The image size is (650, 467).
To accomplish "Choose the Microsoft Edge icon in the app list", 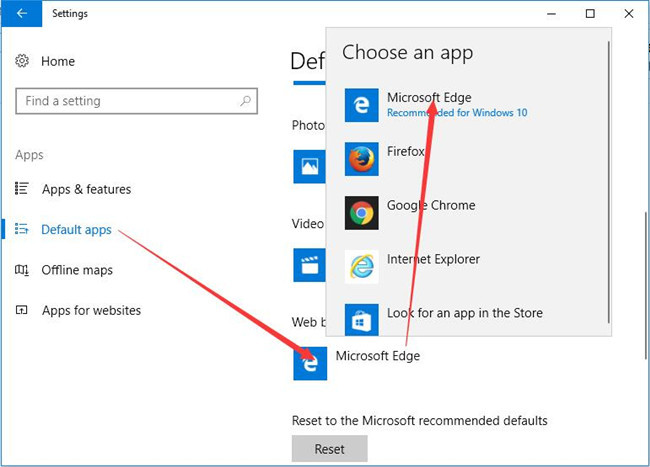I will coord(361,105).
